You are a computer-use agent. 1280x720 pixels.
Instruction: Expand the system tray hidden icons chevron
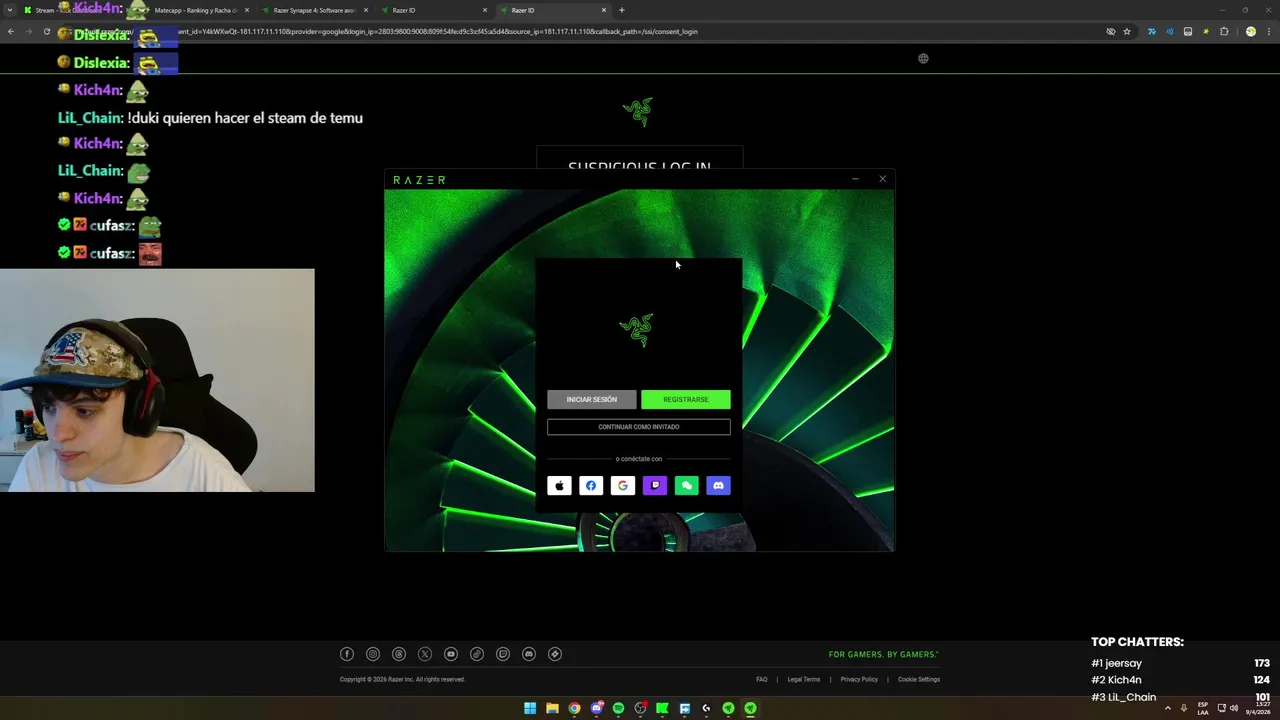click(x=1167, y=708)
